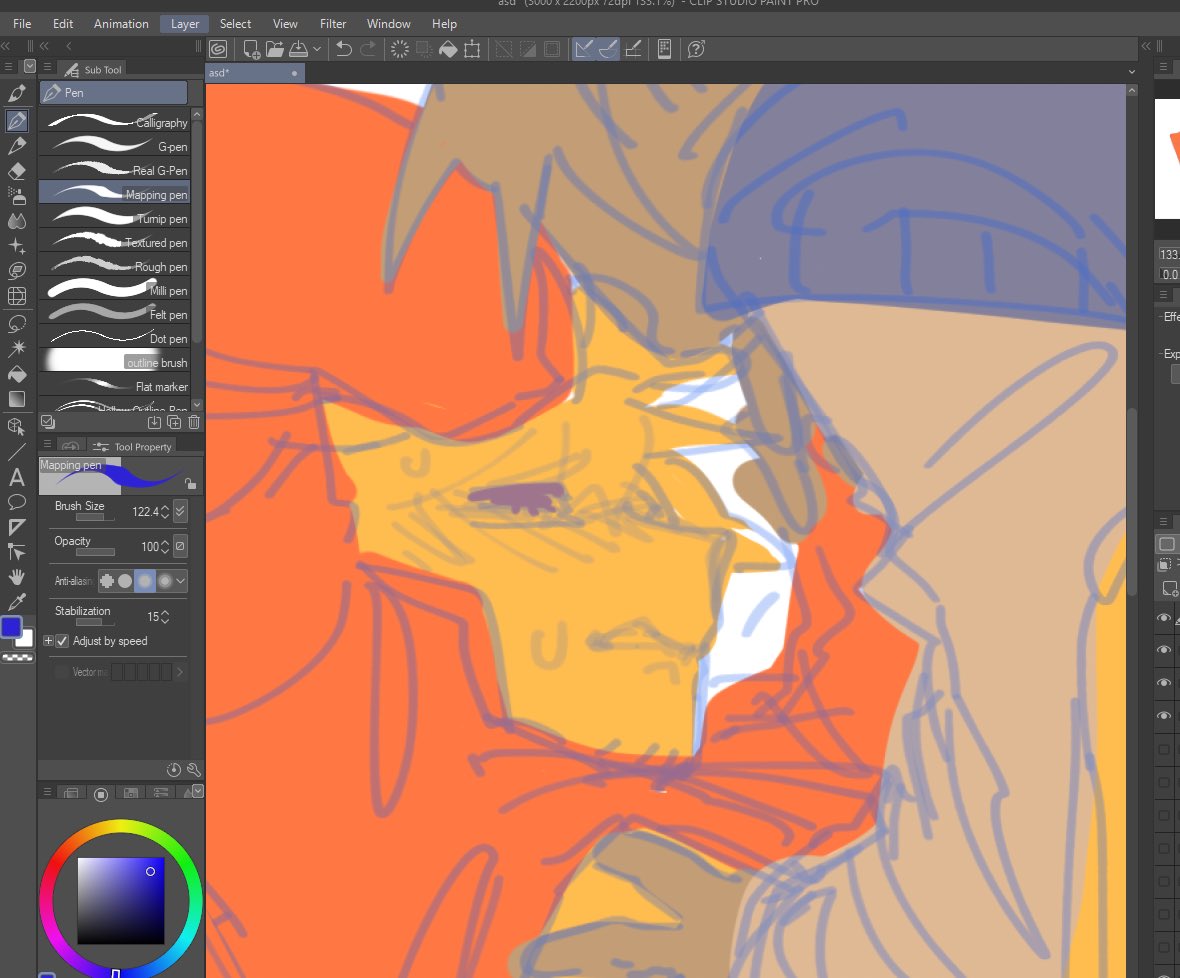Select the strong anti-aliasing option

[164, 581]
